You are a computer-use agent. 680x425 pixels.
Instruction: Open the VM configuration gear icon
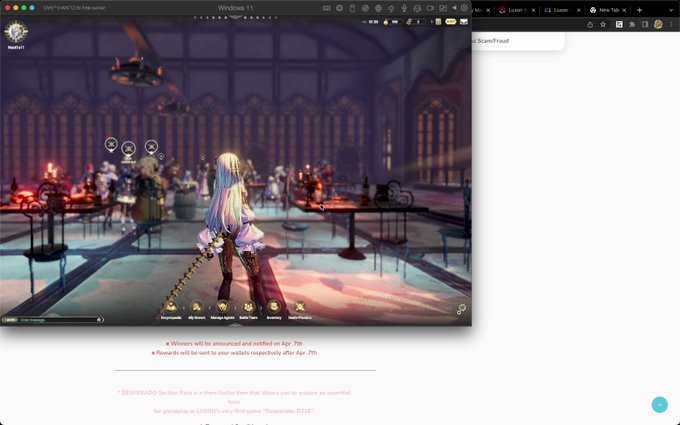[464, 8]
